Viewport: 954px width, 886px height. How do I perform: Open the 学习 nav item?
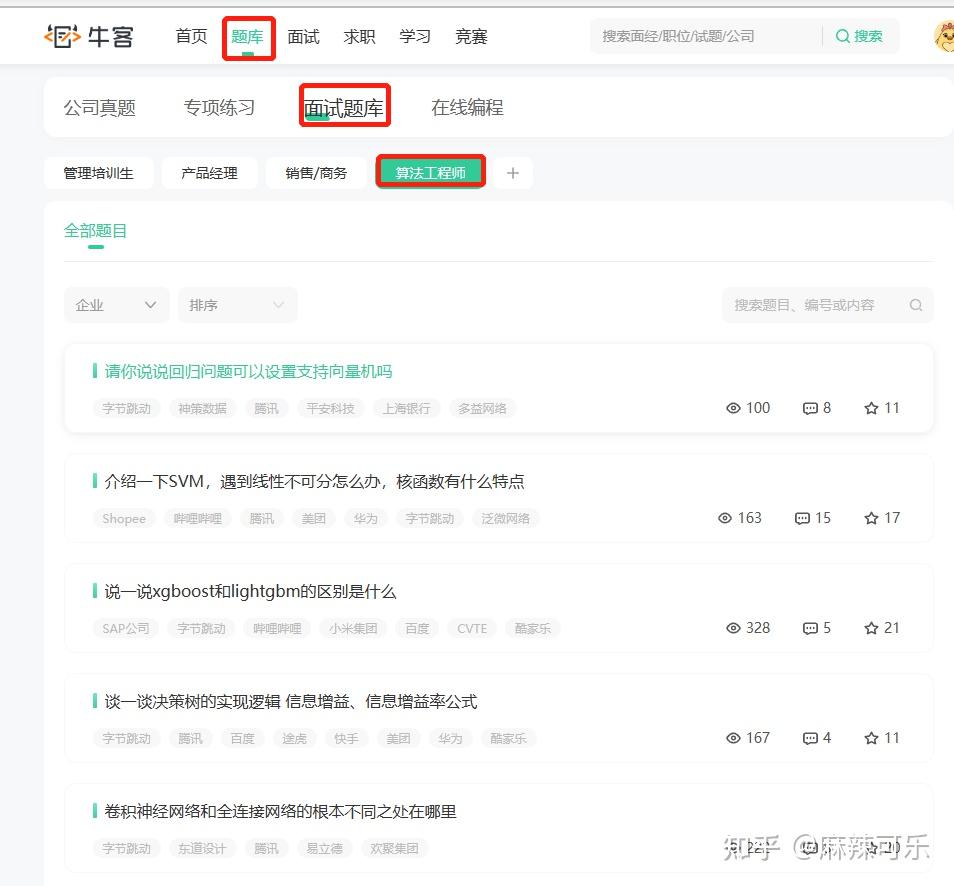point(415,37)
